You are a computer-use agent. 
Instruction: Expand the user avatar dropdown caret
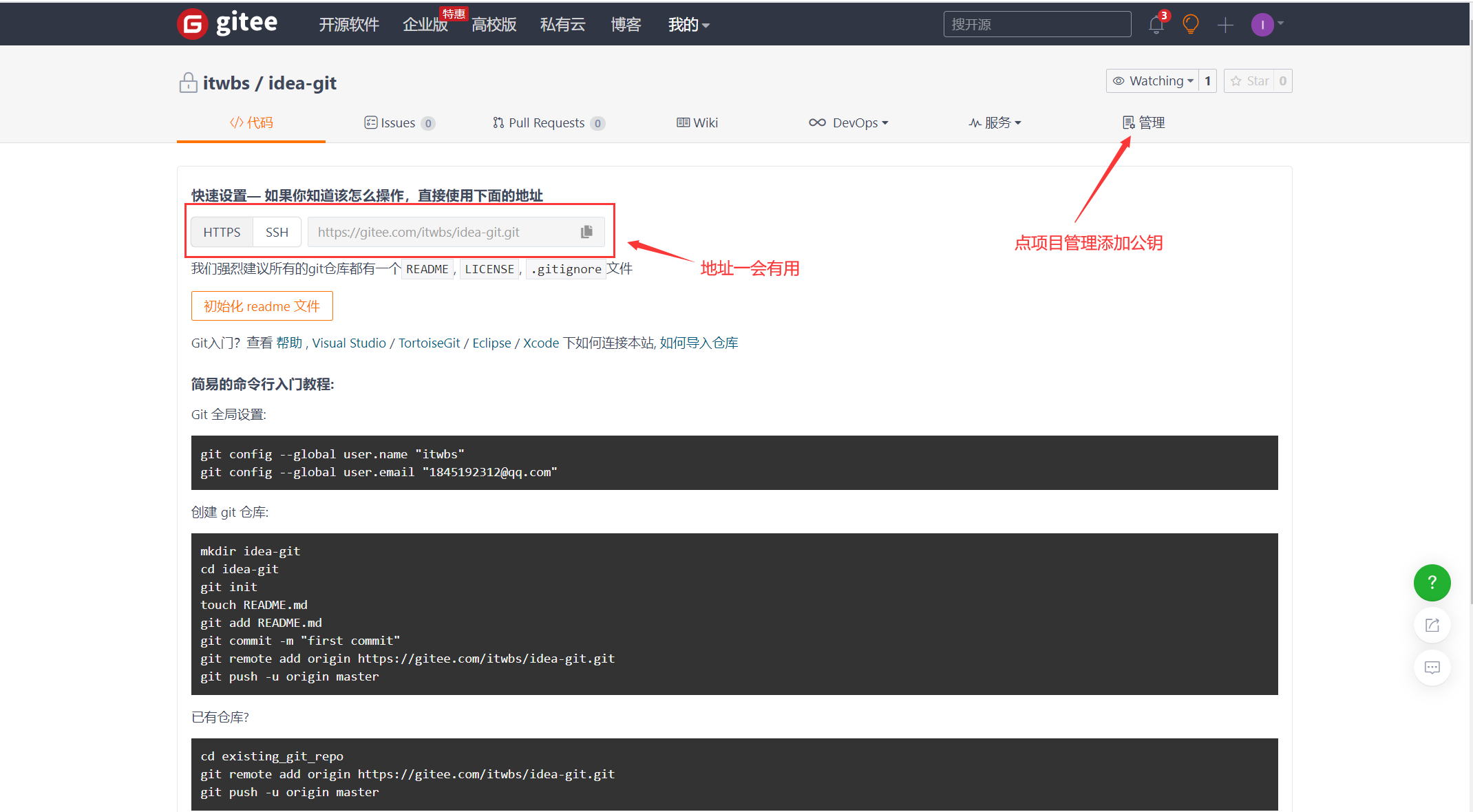tap(1281, 23)
